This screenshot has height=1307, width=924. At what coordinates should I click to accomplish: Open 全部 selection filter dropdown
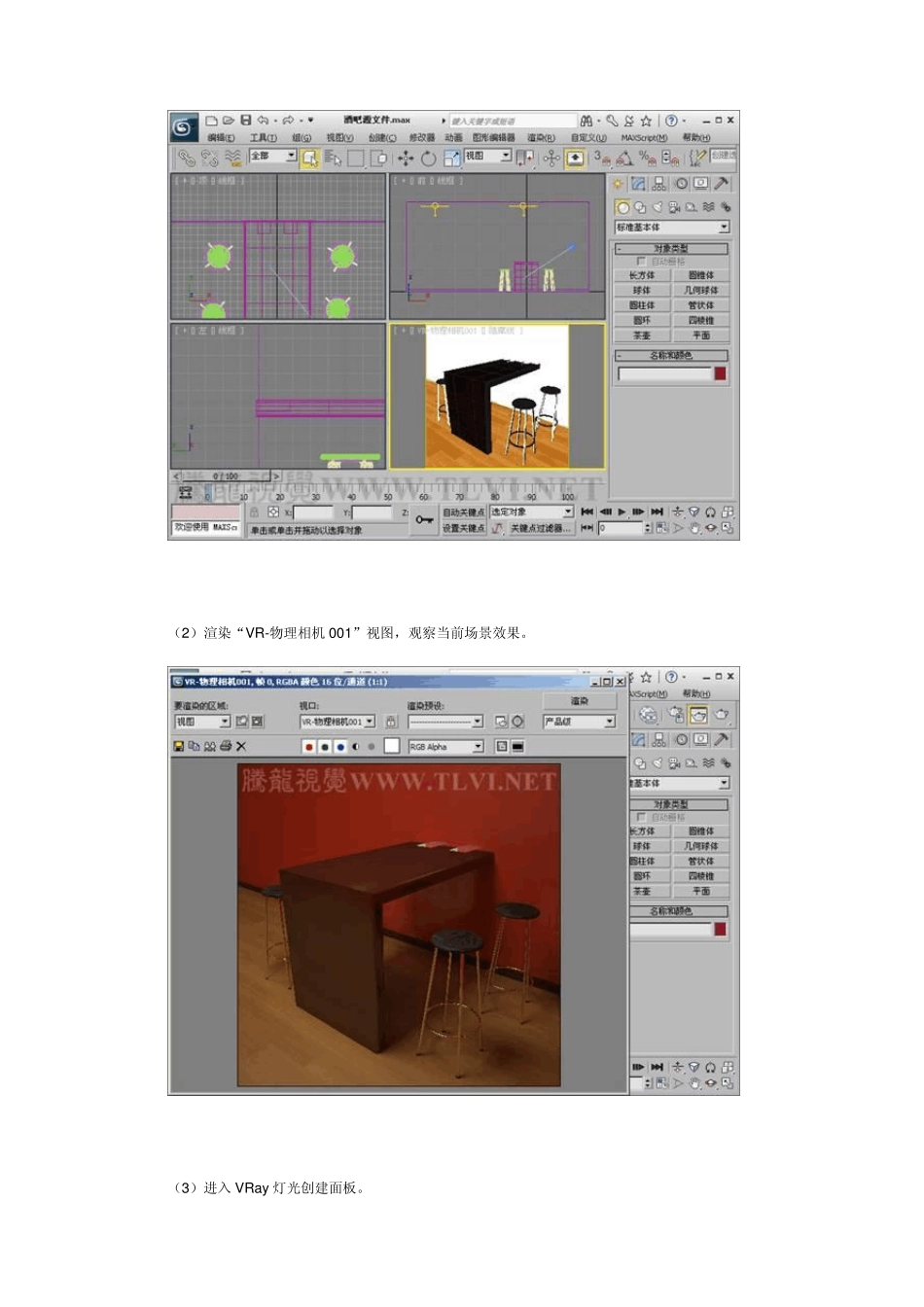(272, 156)
